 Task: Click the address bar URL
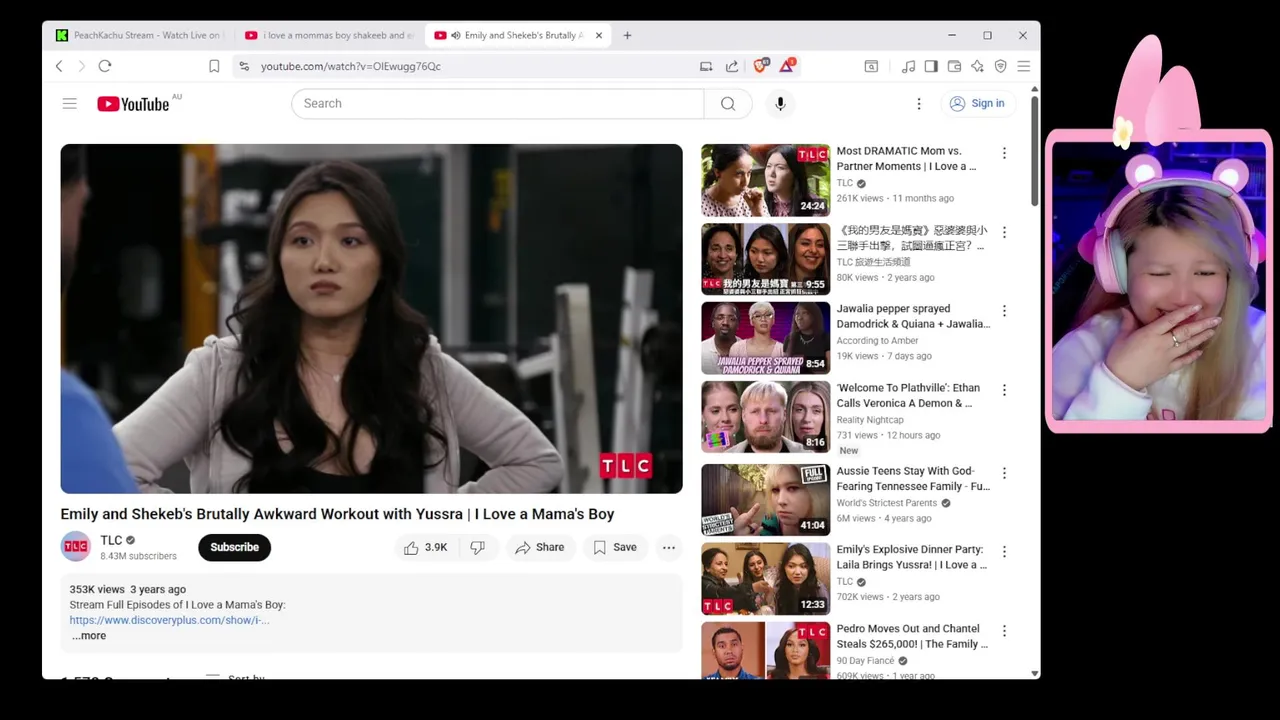(350, 66)
